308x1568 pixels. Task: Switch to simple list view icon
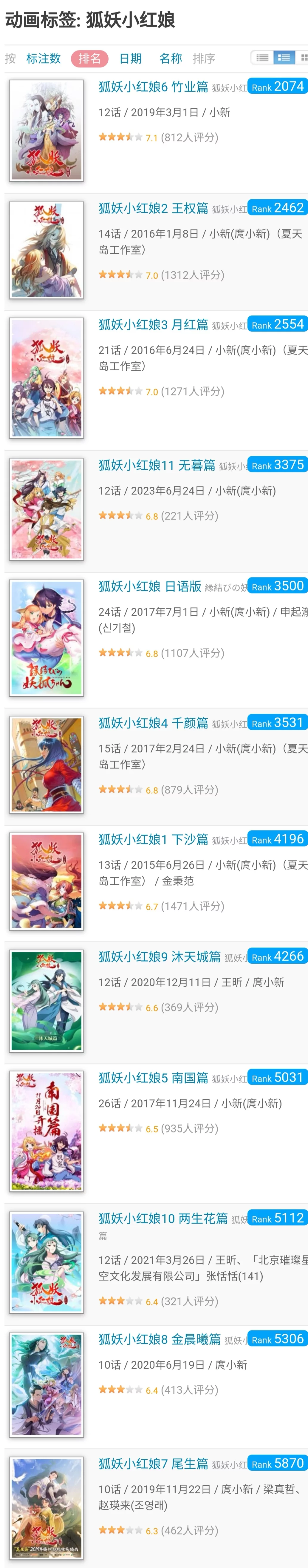(x=262, y=58)
